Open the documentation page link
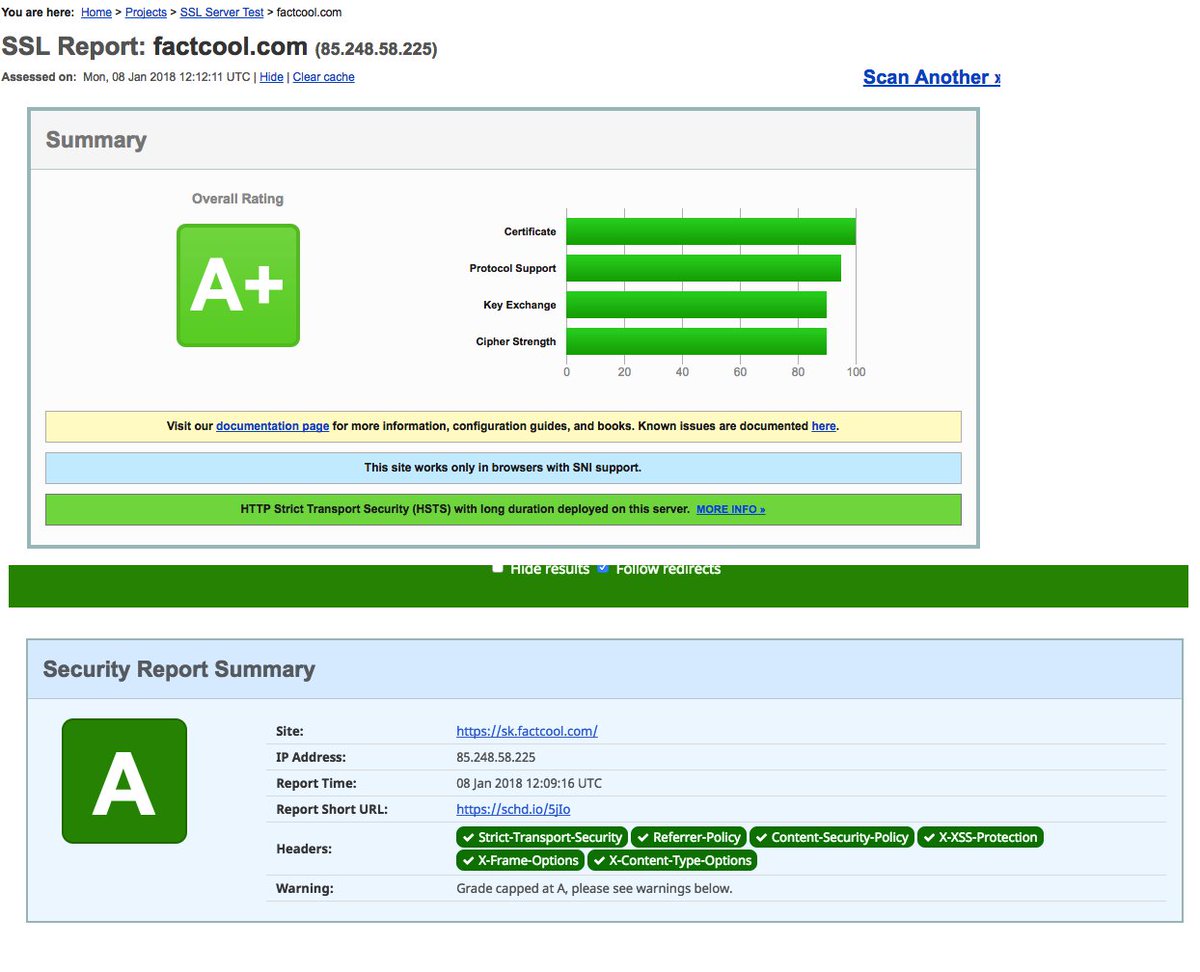Viewport: 1200px width, 972px height. point(272,426)
